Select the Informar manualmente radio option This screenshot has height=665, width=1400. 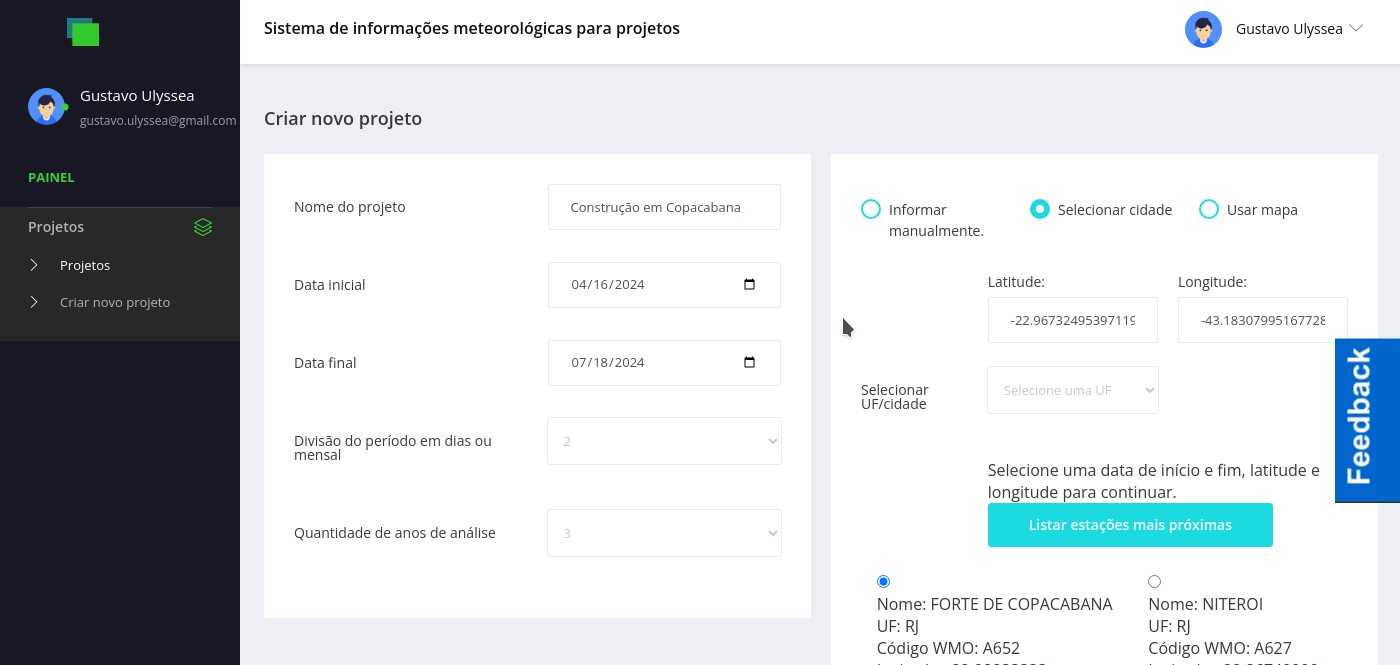[x=871, y=209]
